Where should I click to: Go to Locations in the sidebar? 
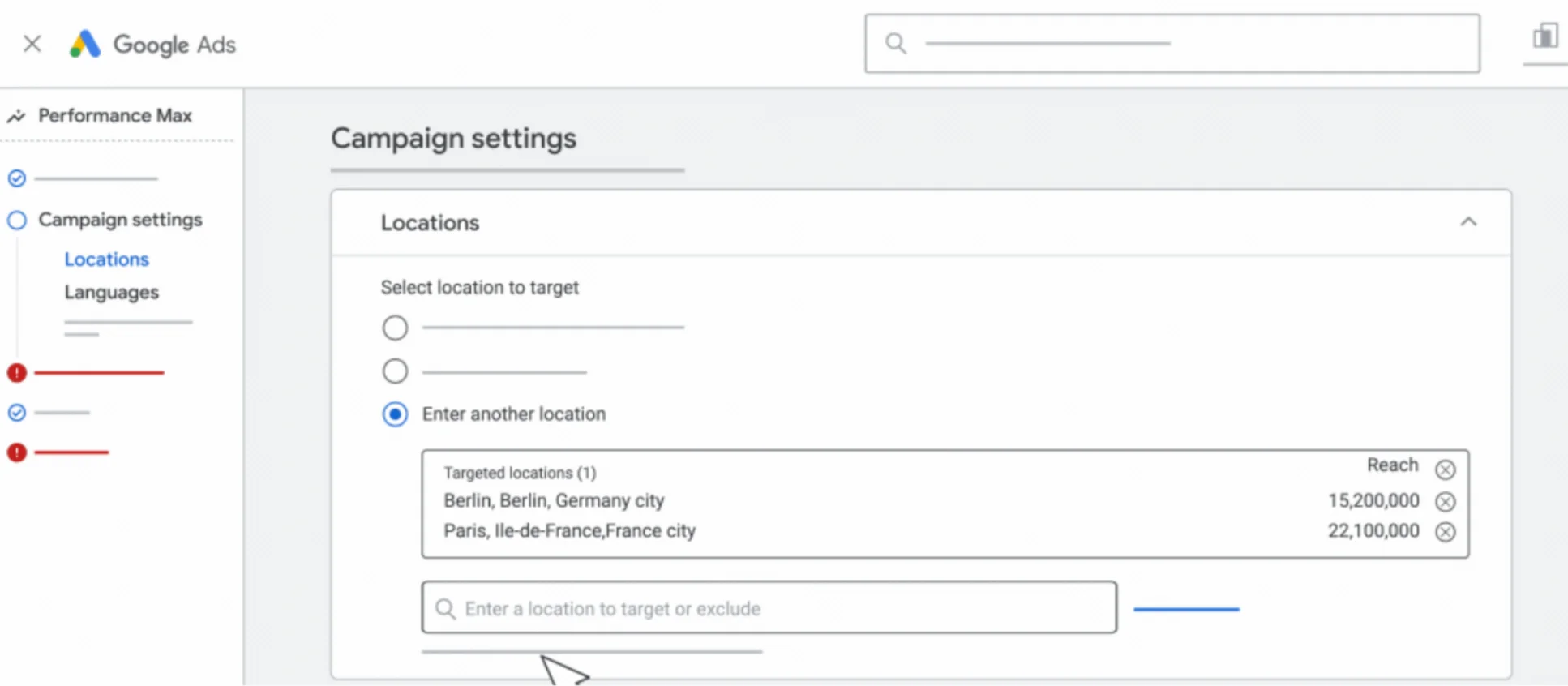coord(107,259)
